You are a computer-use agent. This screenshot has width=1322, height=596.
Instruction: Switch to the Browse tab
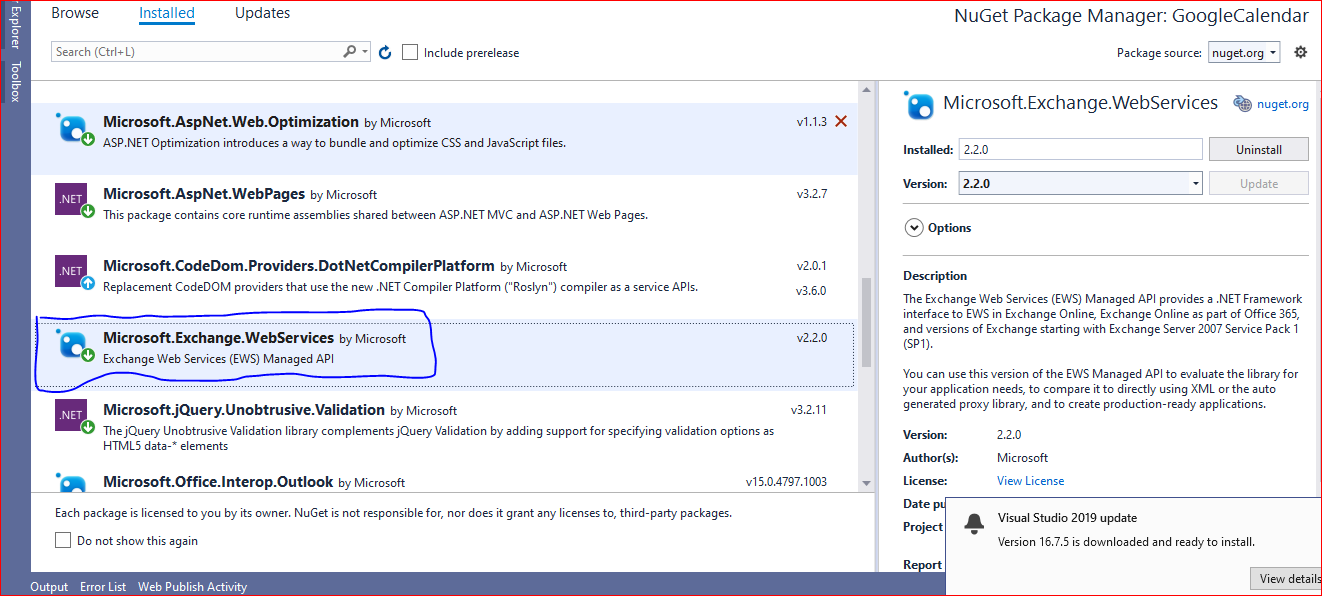[x=75, y=13]
